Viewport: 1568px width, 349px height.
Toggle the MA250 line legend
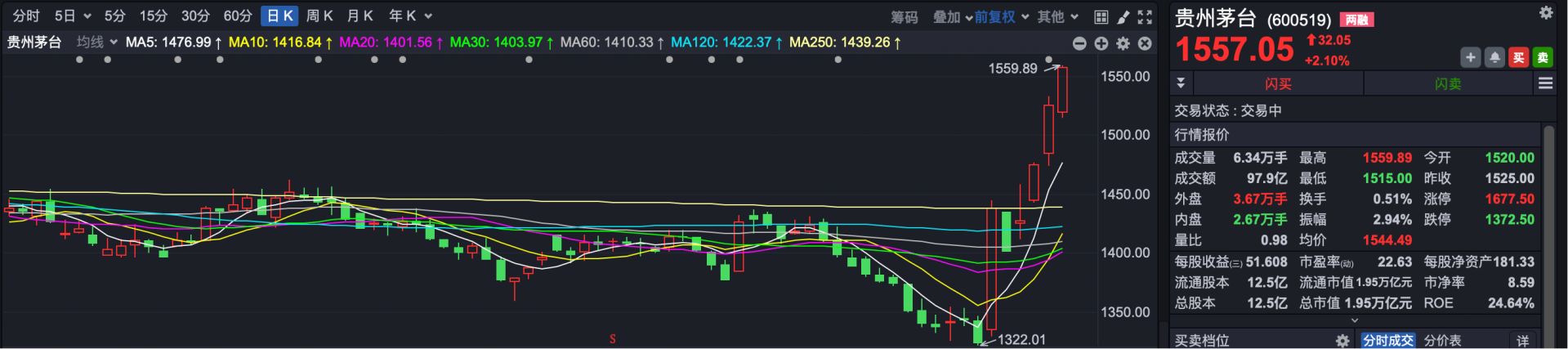tap(847, 42)
